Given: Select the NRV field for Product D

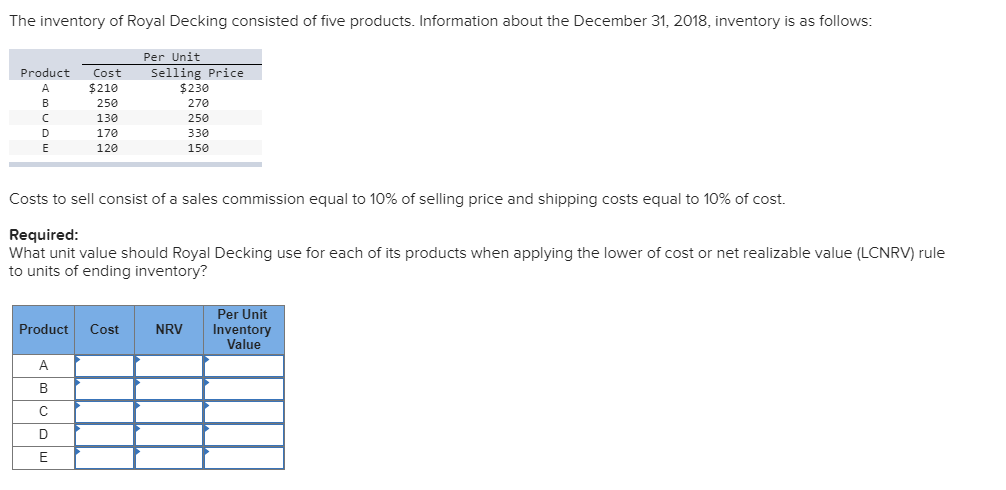Looking at the screenshot, I should pos(169,435).
